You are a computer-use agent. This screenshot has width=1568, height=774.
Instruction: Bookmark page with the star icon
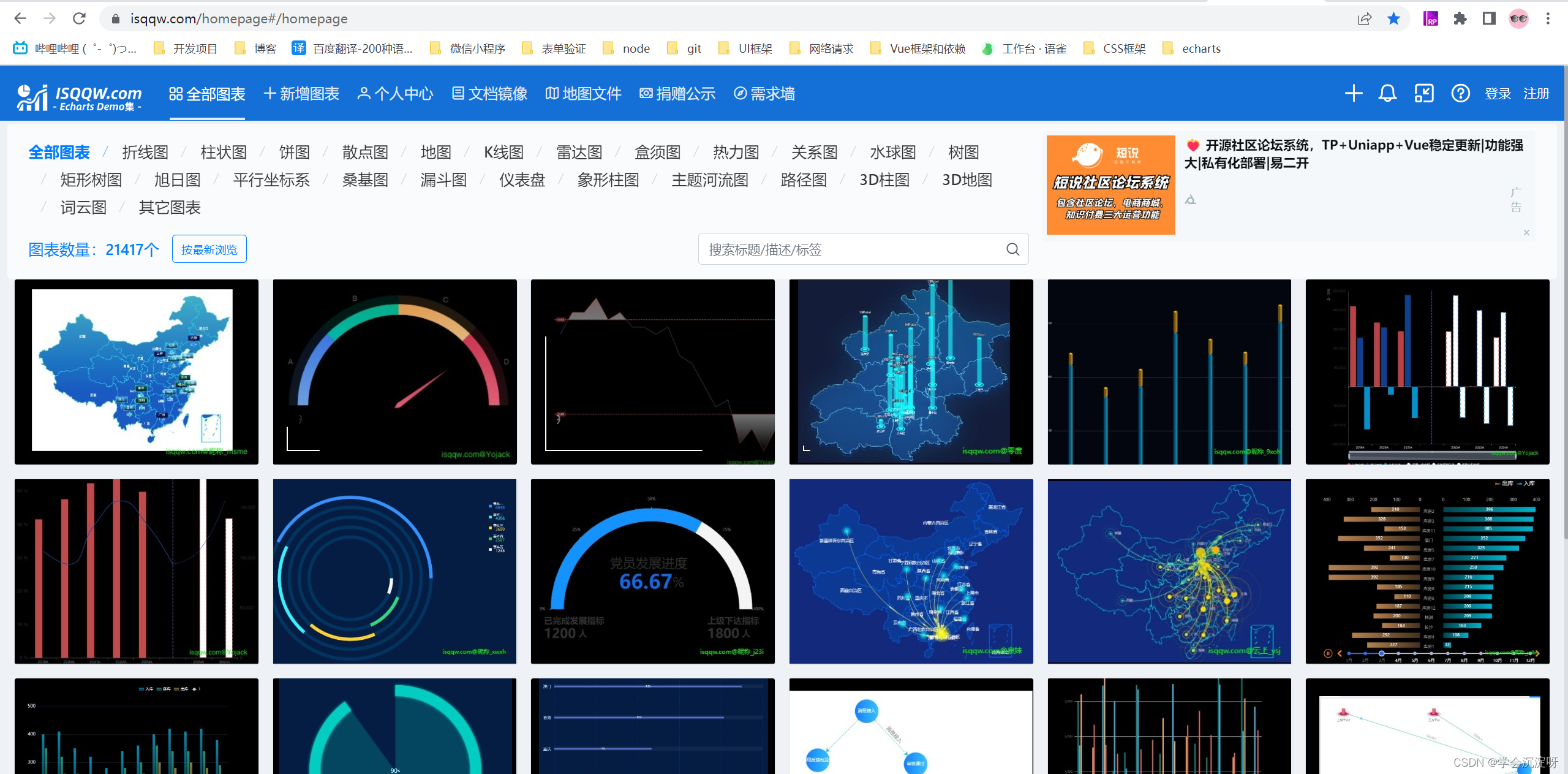1393,18
